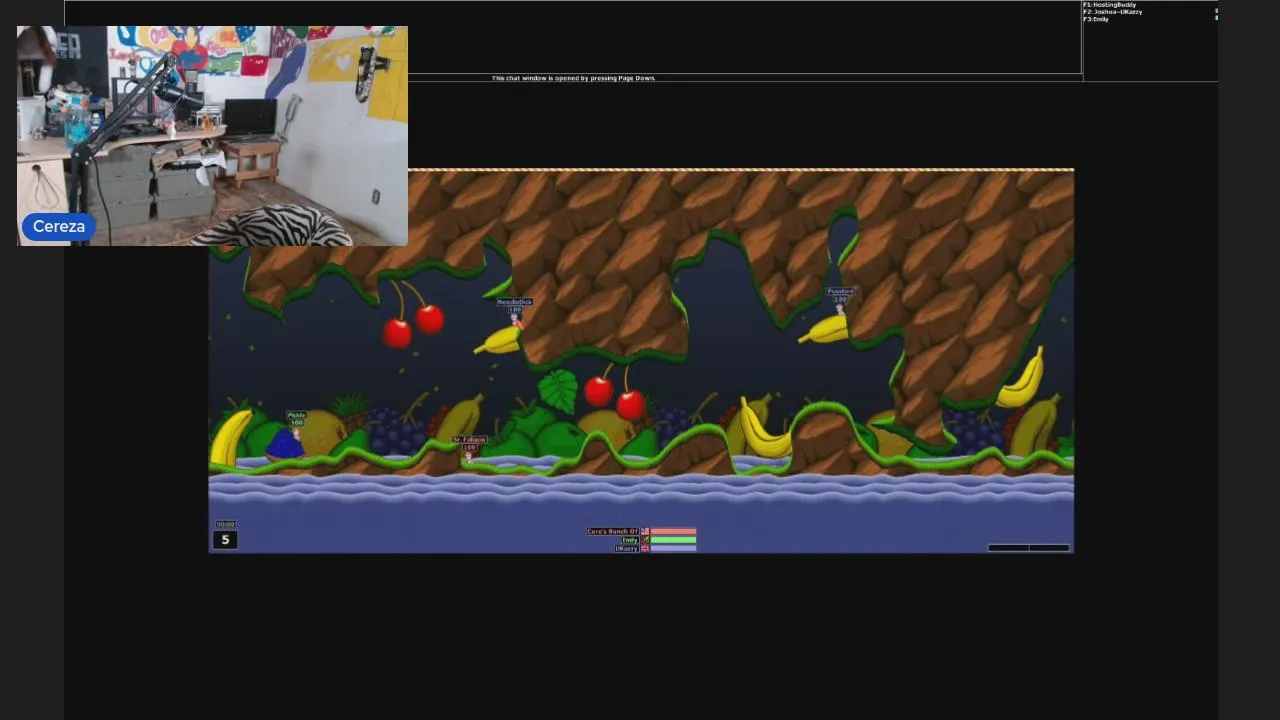Viewport: 1280px width, 720px height.
Task: Click the US flag beside Cere's Bunch Of
Action: (645, 531)
